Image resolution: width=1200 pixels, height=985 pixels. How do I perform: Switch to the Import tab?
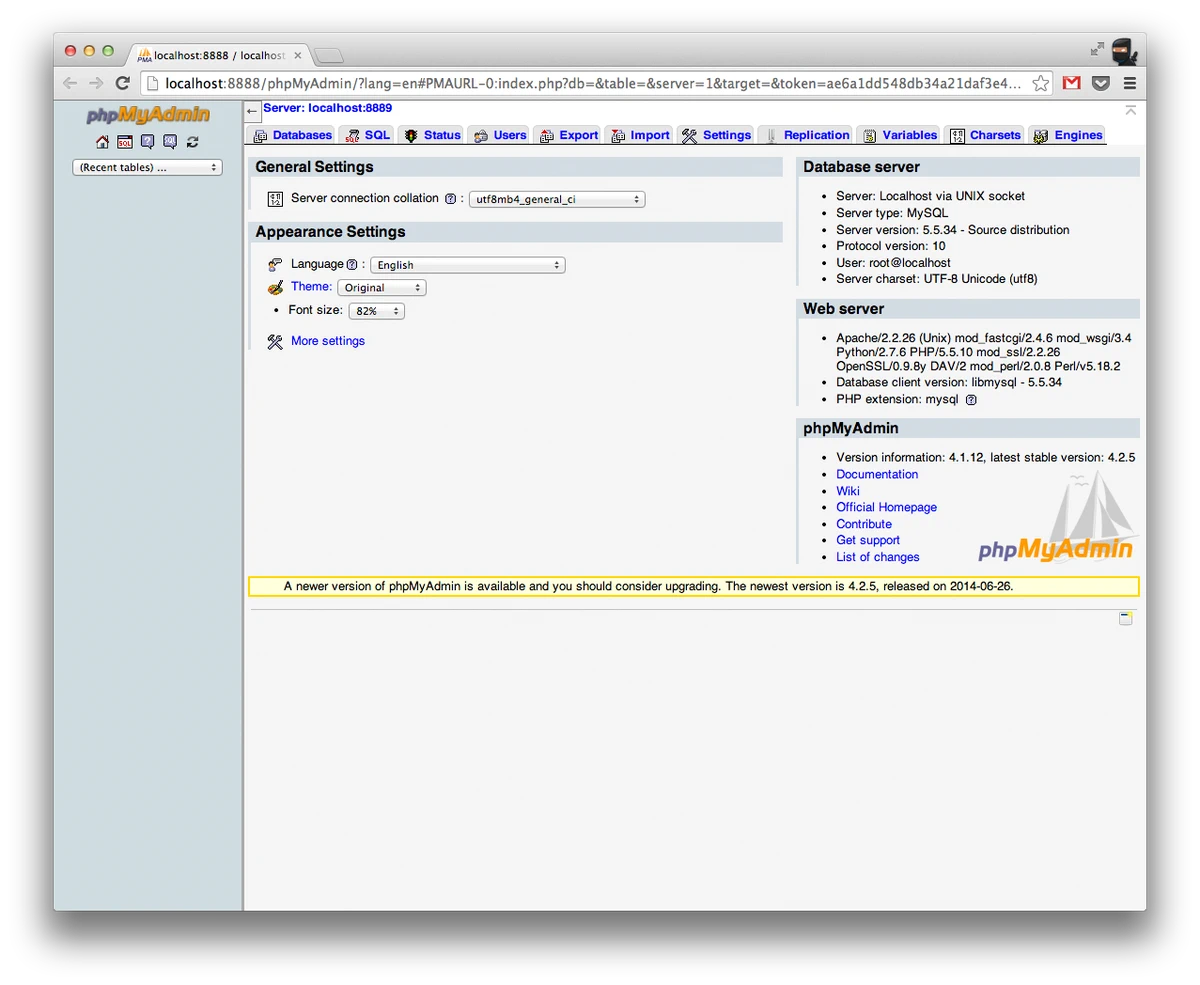640,135
